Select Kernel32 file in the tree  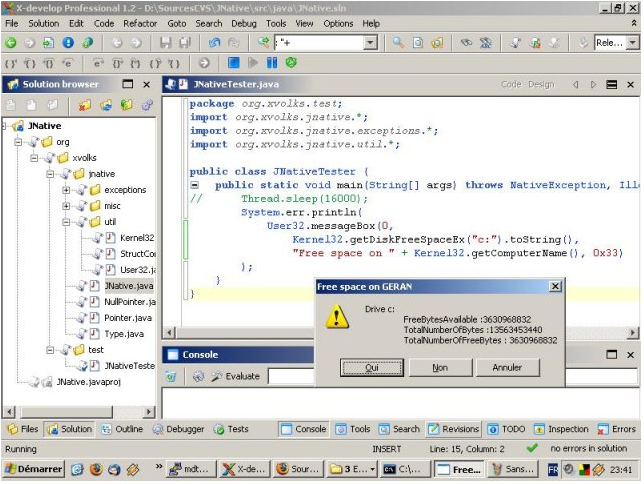point(137,237)
